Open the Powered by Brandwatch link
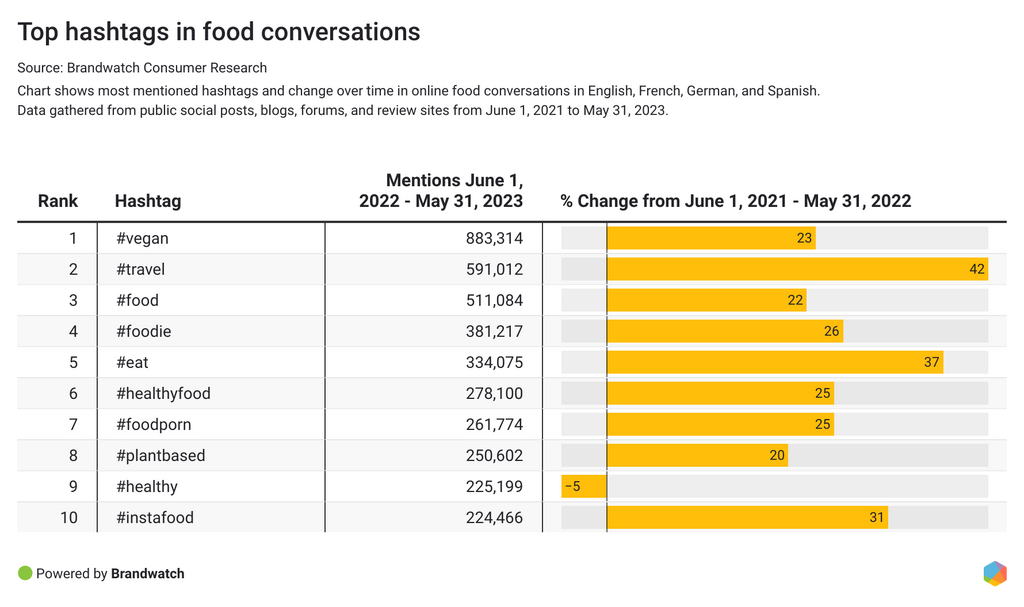Image resolution: width=1024 pixels, height=607 pixels. (x=110, y=574)
